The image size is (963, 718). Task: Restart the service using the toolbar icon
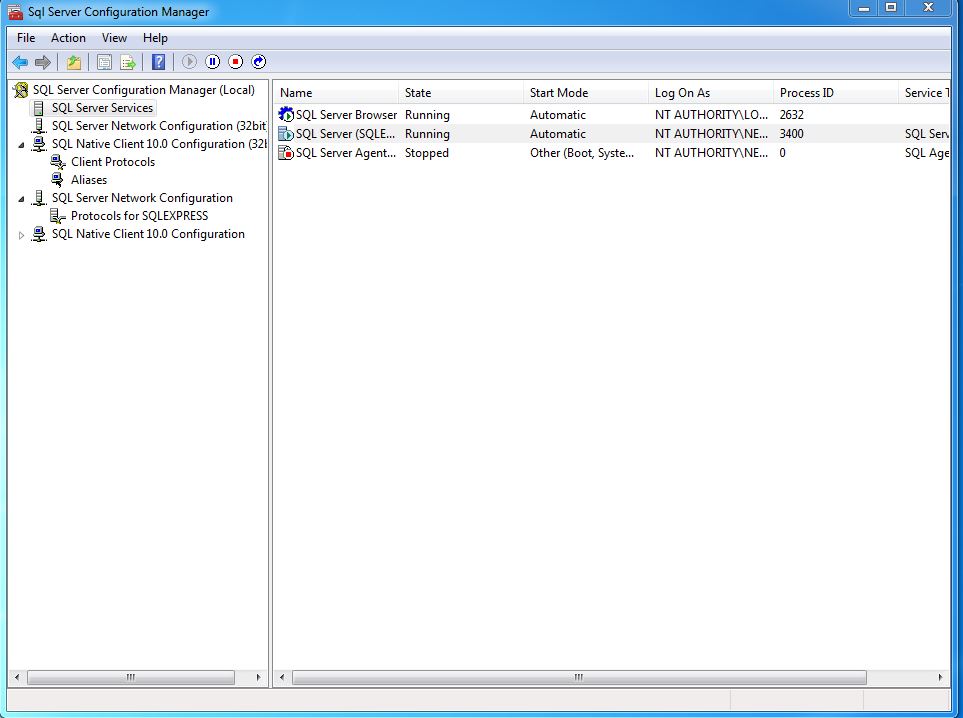point(258,61)
